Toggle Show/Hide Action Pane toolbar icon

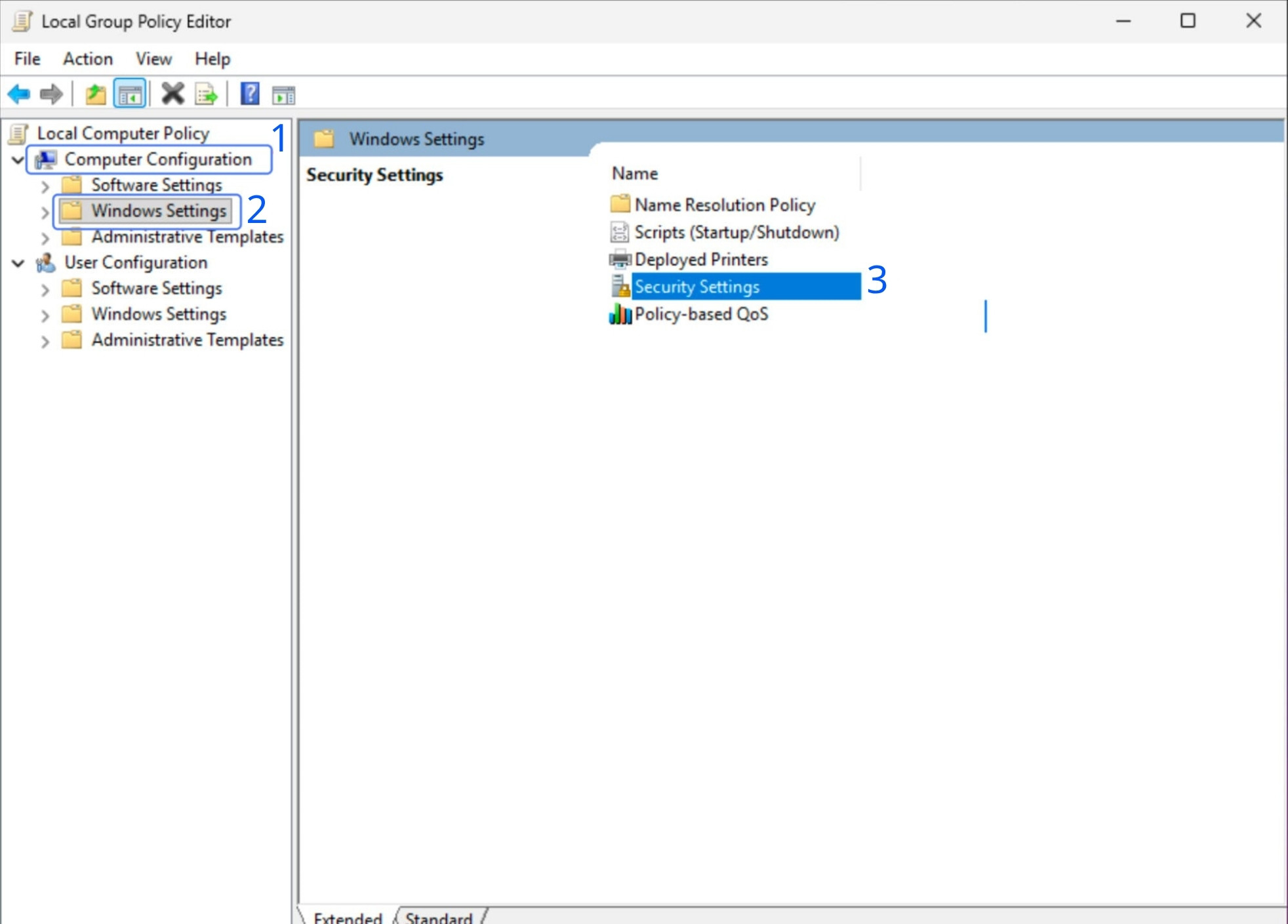(283, 94)
